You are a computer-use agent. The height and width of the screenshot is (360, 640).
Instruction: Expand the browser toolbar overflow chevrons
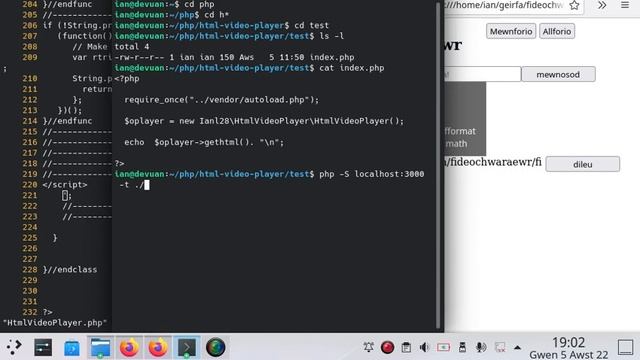(x=602, y=6)
